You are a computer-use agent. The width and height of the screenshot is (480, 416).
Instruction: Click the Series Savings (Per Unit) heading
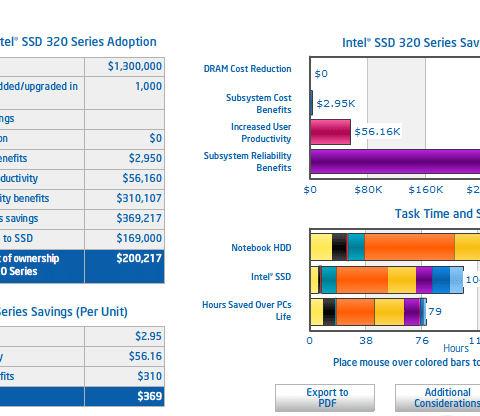pos(63,312)
